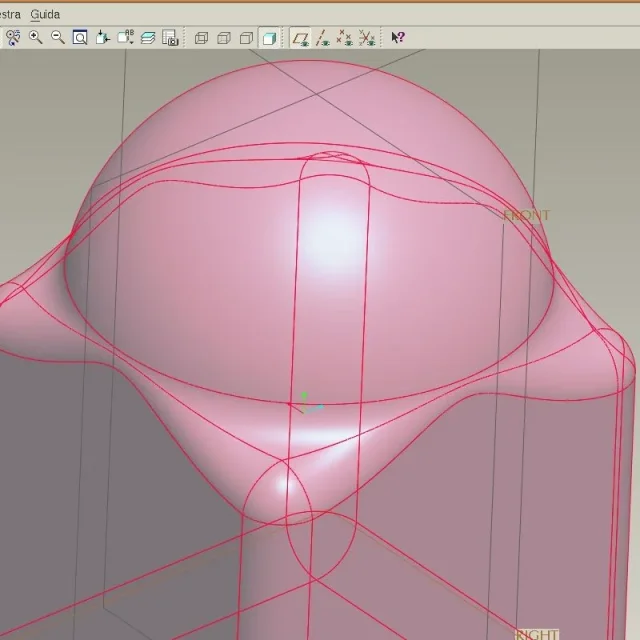Switch to hidden line display
Viewport: 640px width, 640px height.
coord(224,38)
